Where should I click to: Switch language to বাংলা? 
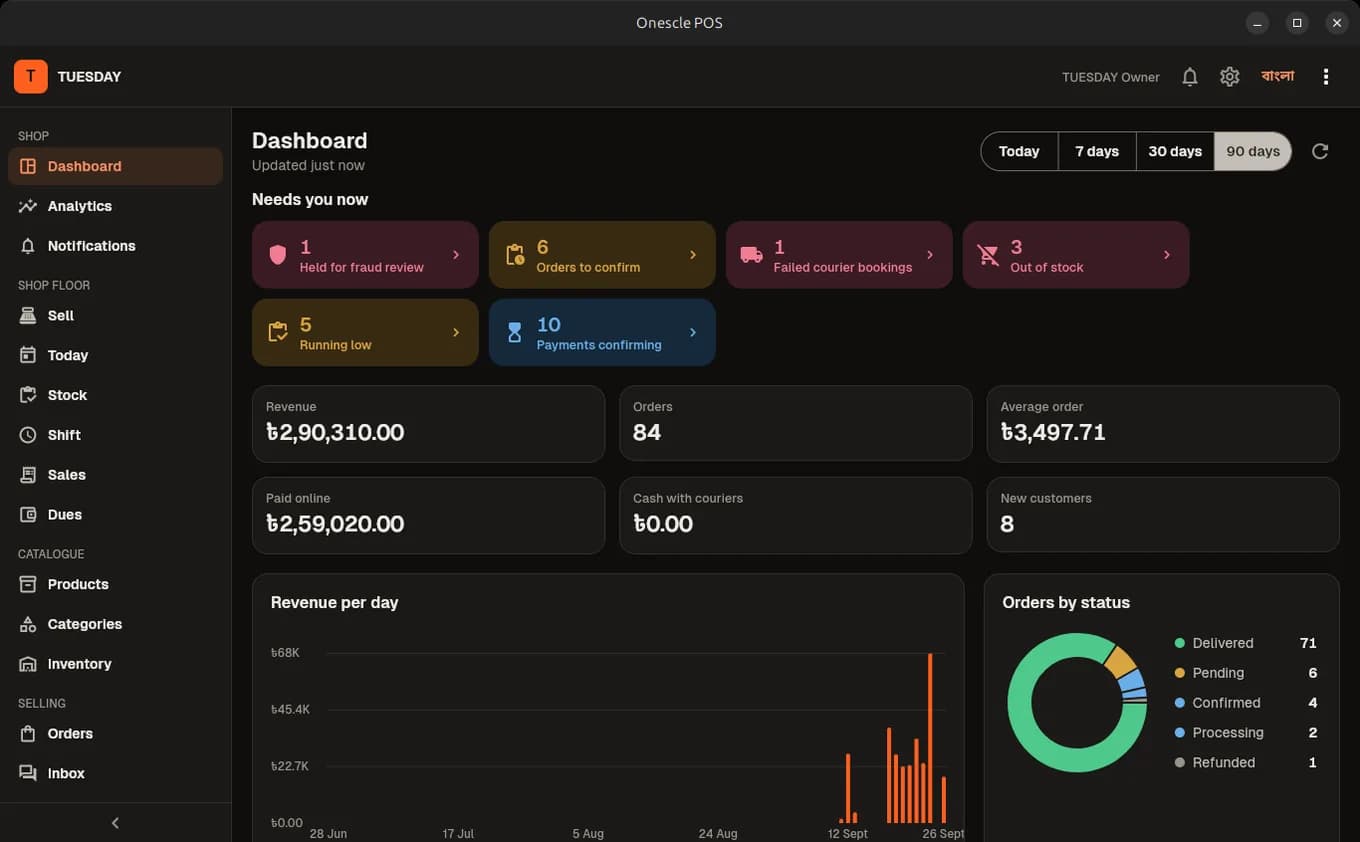pos(1278,76)
